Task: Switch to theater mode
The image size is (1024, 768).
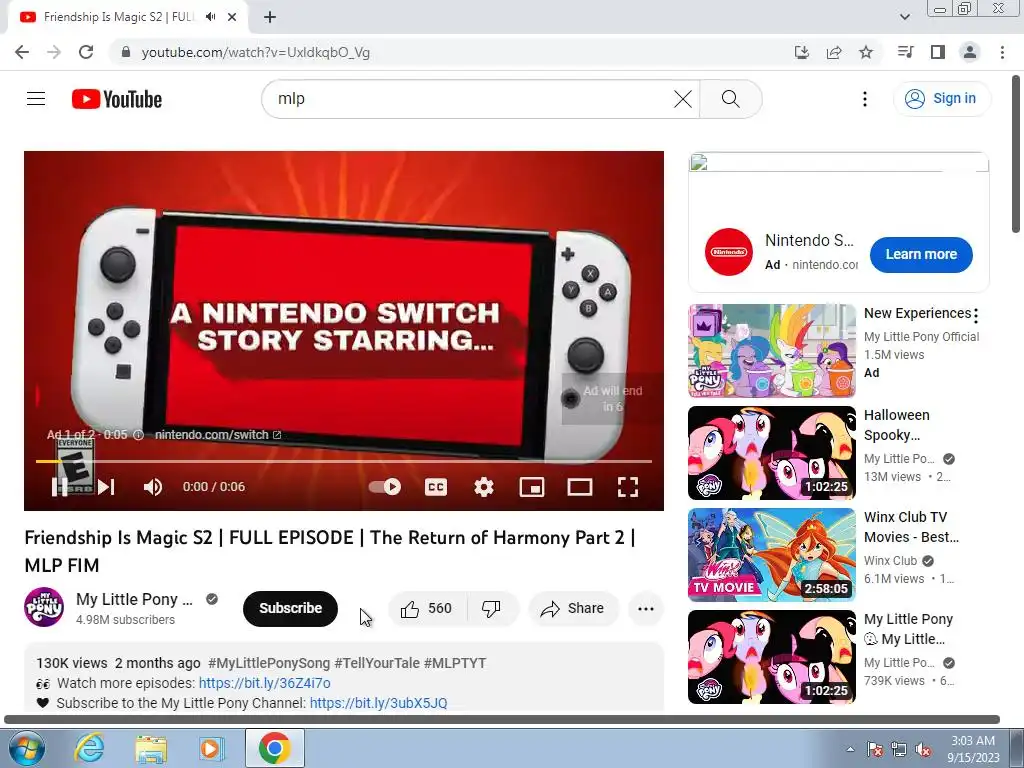Action: (580, 487)
